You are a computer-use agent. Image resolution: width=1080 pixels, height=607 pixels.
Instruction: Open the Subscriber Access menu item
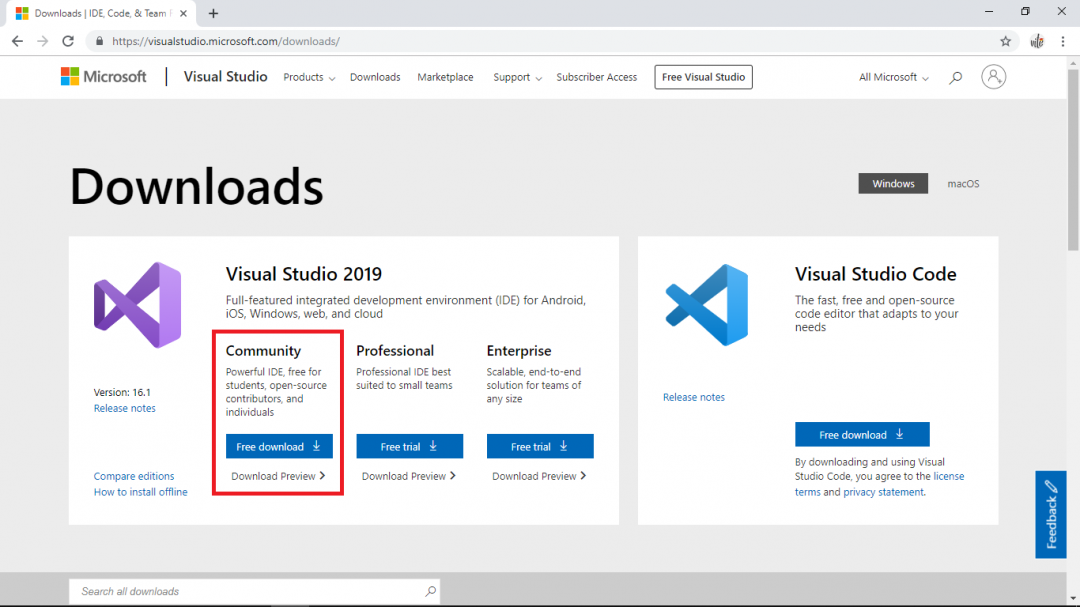pos(596,76)
